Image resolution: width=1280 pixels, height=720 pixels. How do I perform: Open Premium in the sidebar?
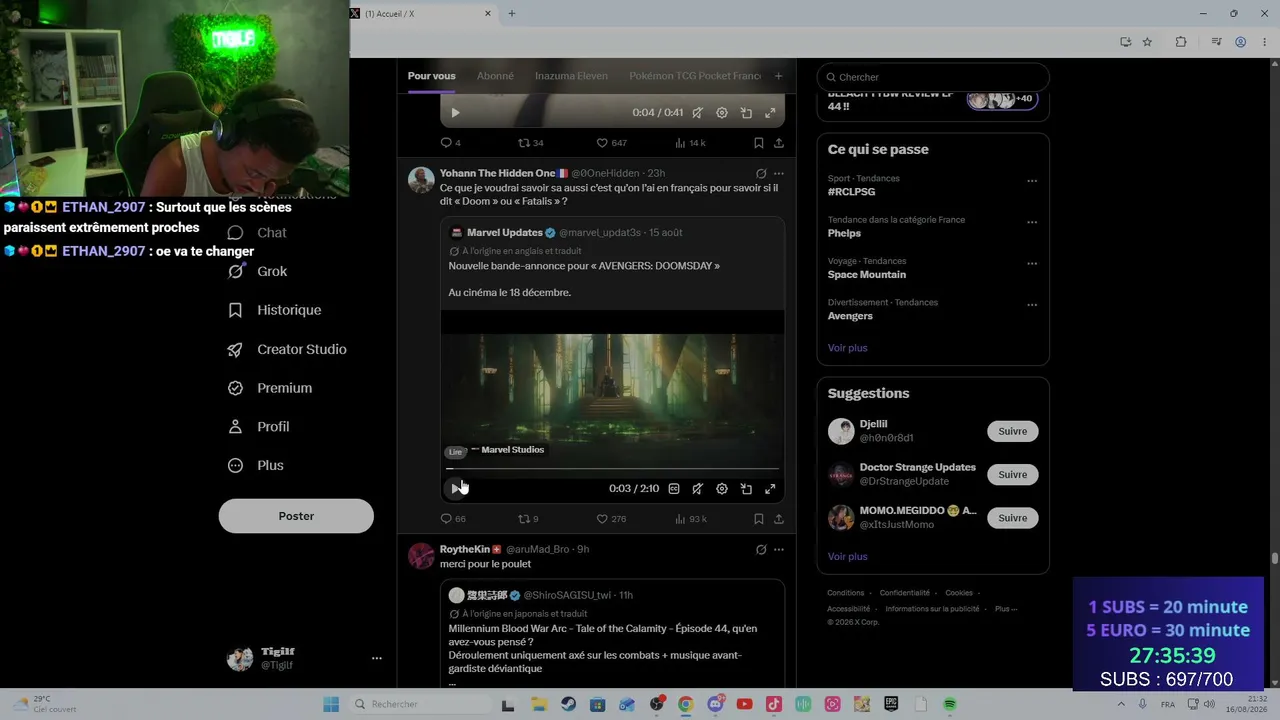tap(270, 388)
